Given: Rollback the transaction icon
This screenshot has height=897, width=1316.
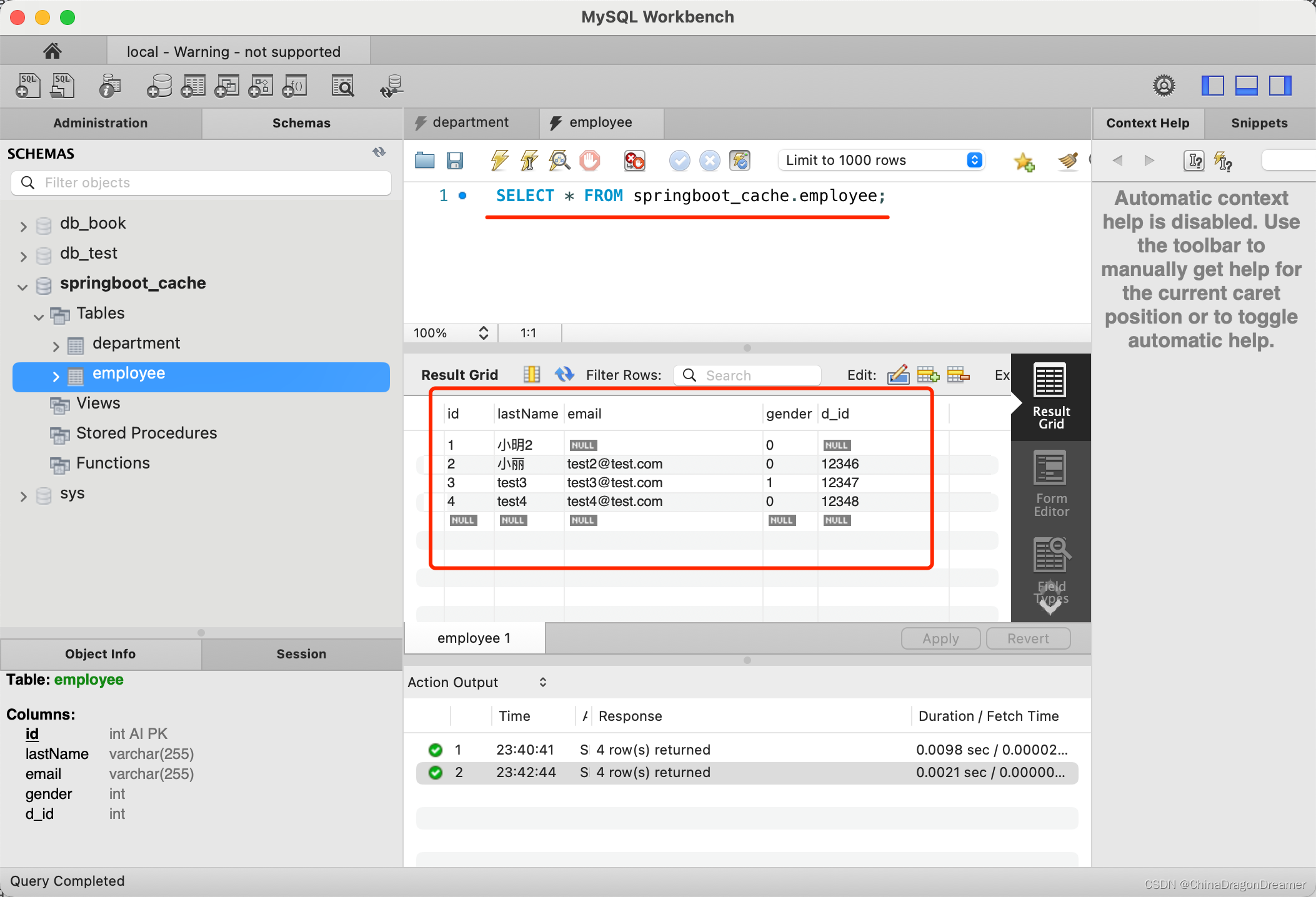Looking at the screenshot, I should click(709, 161).
